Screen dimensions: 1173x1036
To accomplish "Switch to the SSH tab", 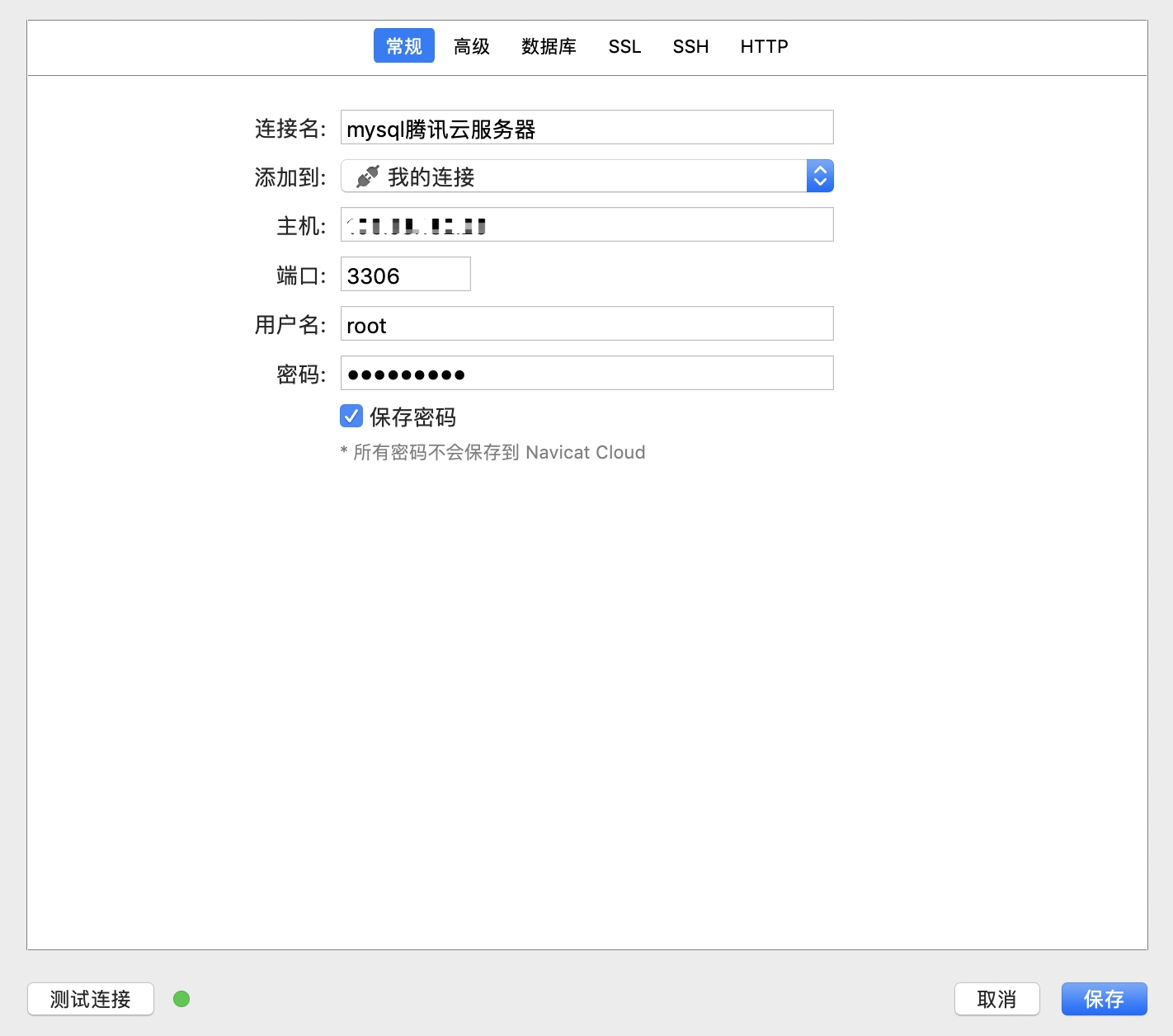I will [x=690, y=46].
